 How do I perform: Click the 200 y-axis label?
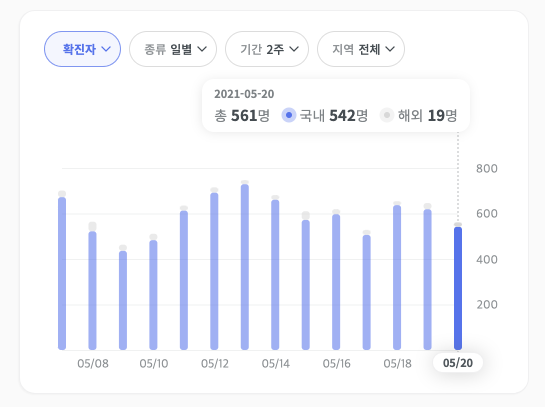pyautogui.click(x=487, y=304)
